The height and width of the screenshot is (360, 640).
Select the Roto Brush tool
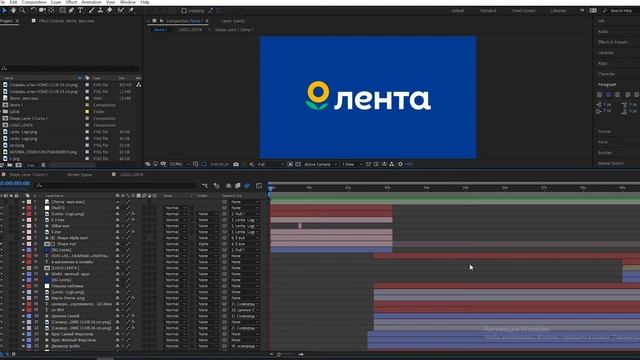(121, 11)
